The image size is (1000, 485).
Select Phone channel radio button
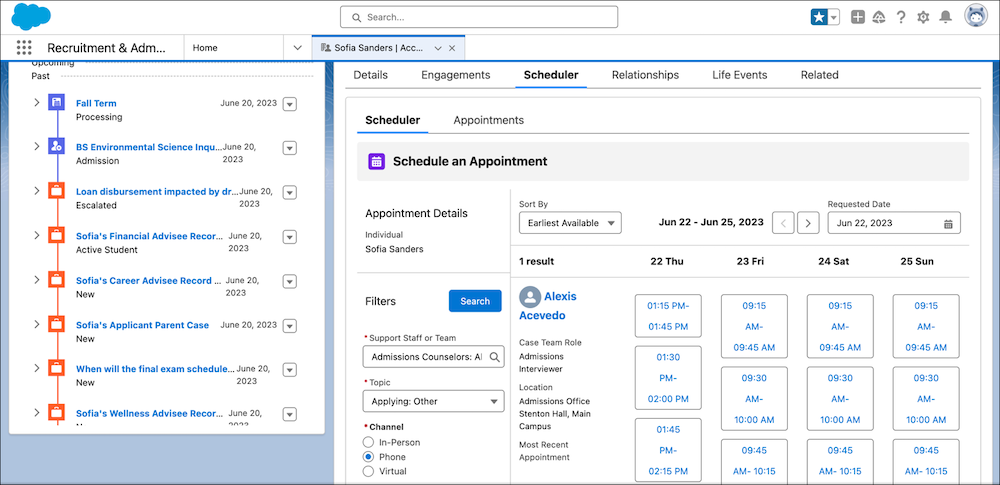click(368, 457)
